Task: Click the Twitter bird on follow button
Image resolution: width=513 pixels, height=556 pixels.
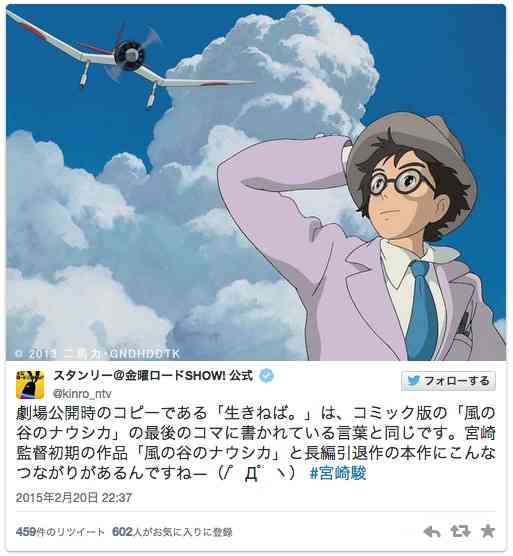Action: pyautogui.click(x=414, y=381)
